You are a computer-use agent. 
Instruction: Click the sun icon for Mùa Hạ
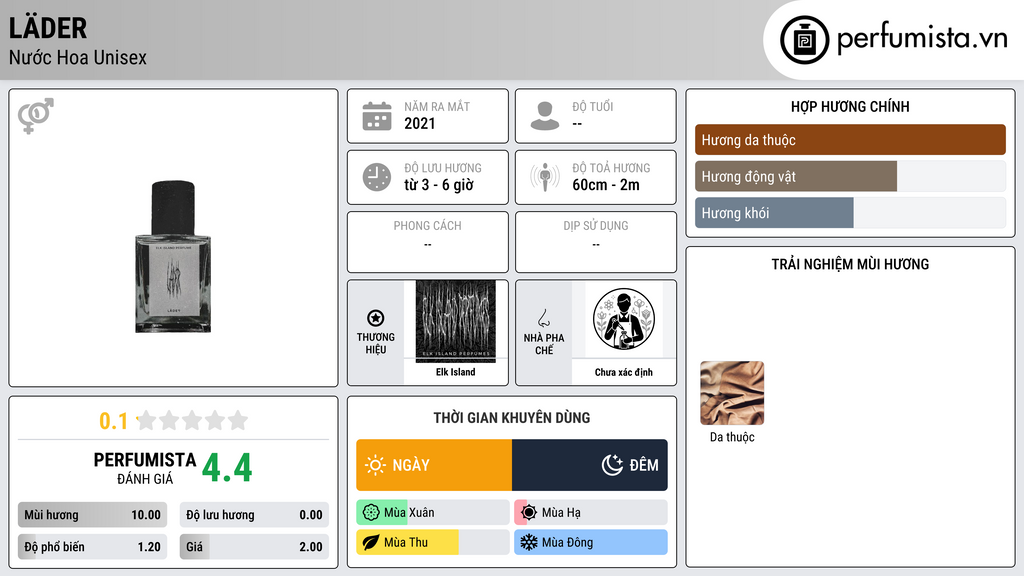click(529, 513)
